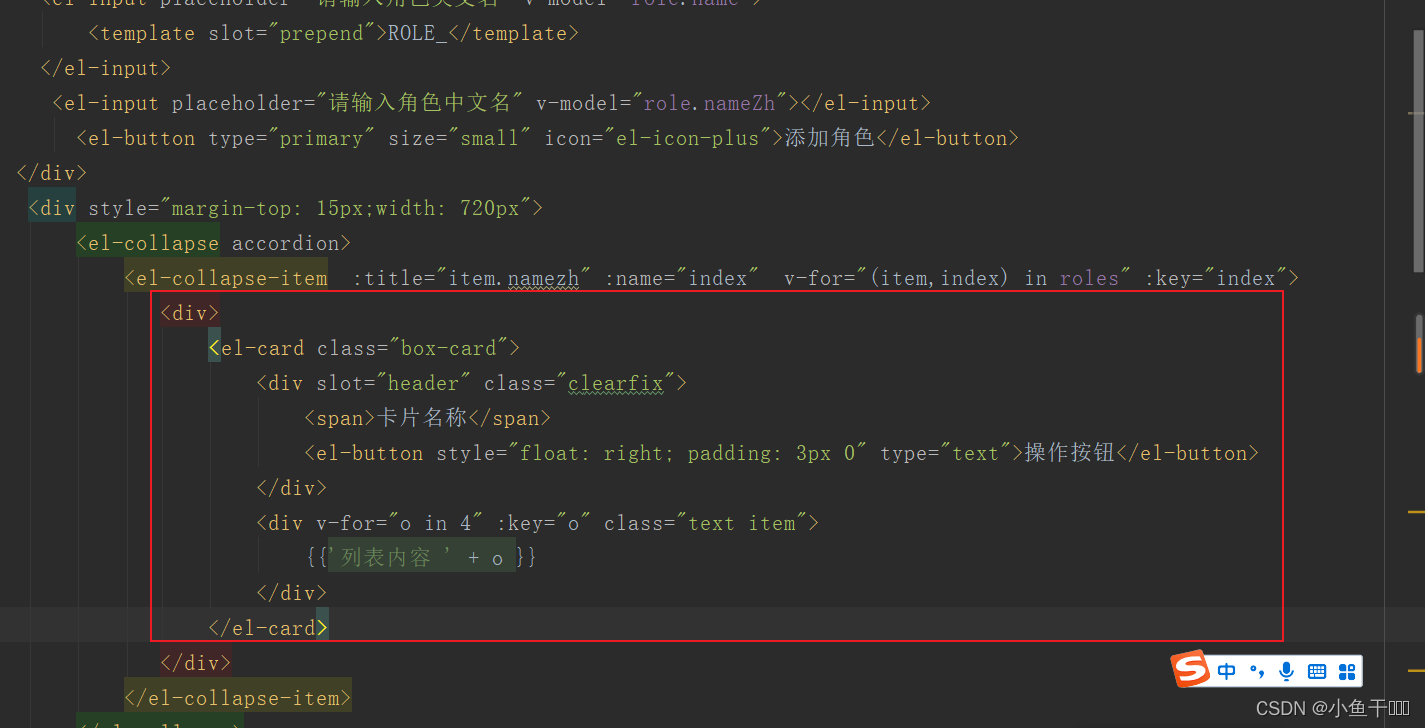Screen dimensions: 1425x728
Task: Click the v-for "(item,index) in roles" expression
Action: pyautogui.click(x=958, y=278)
